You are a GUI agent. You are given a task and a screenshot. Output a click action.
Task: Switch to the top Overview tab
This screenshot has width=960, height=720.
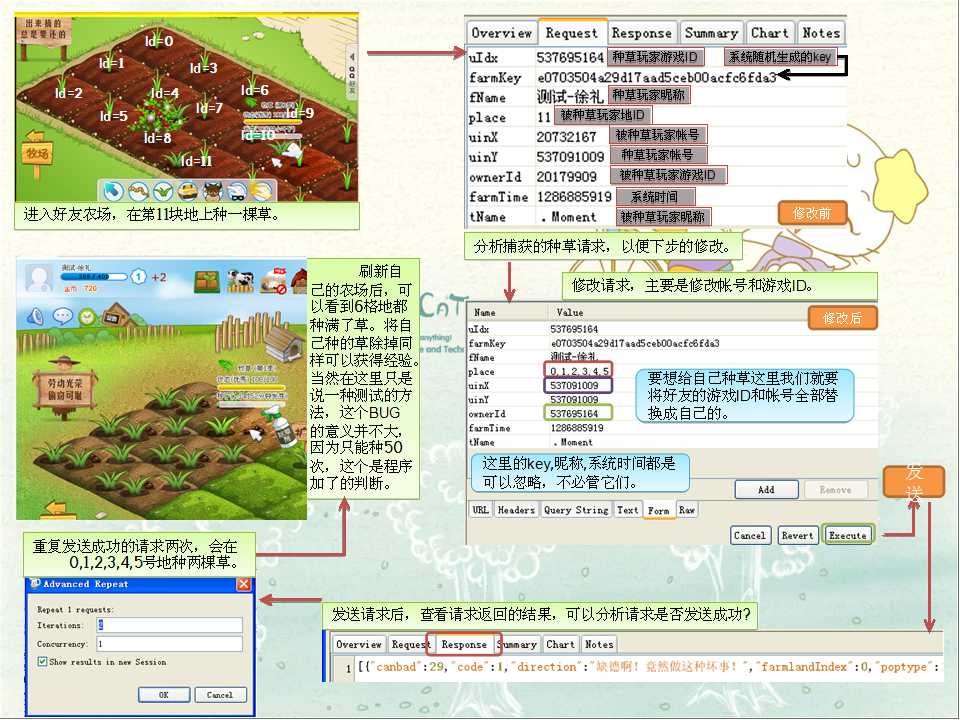(501, 33)
